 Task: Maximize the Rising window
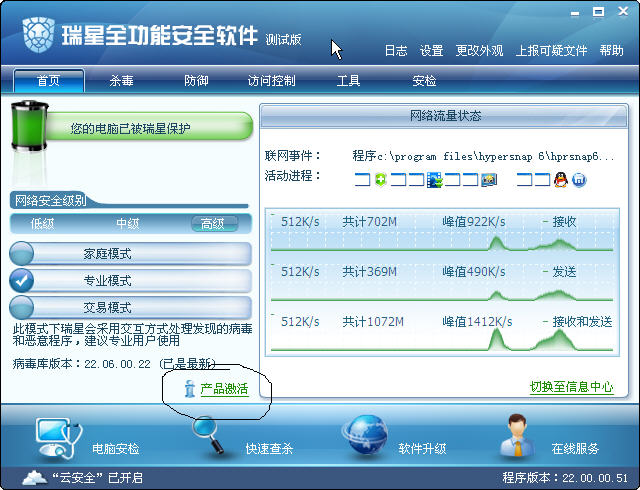[599, 12]
